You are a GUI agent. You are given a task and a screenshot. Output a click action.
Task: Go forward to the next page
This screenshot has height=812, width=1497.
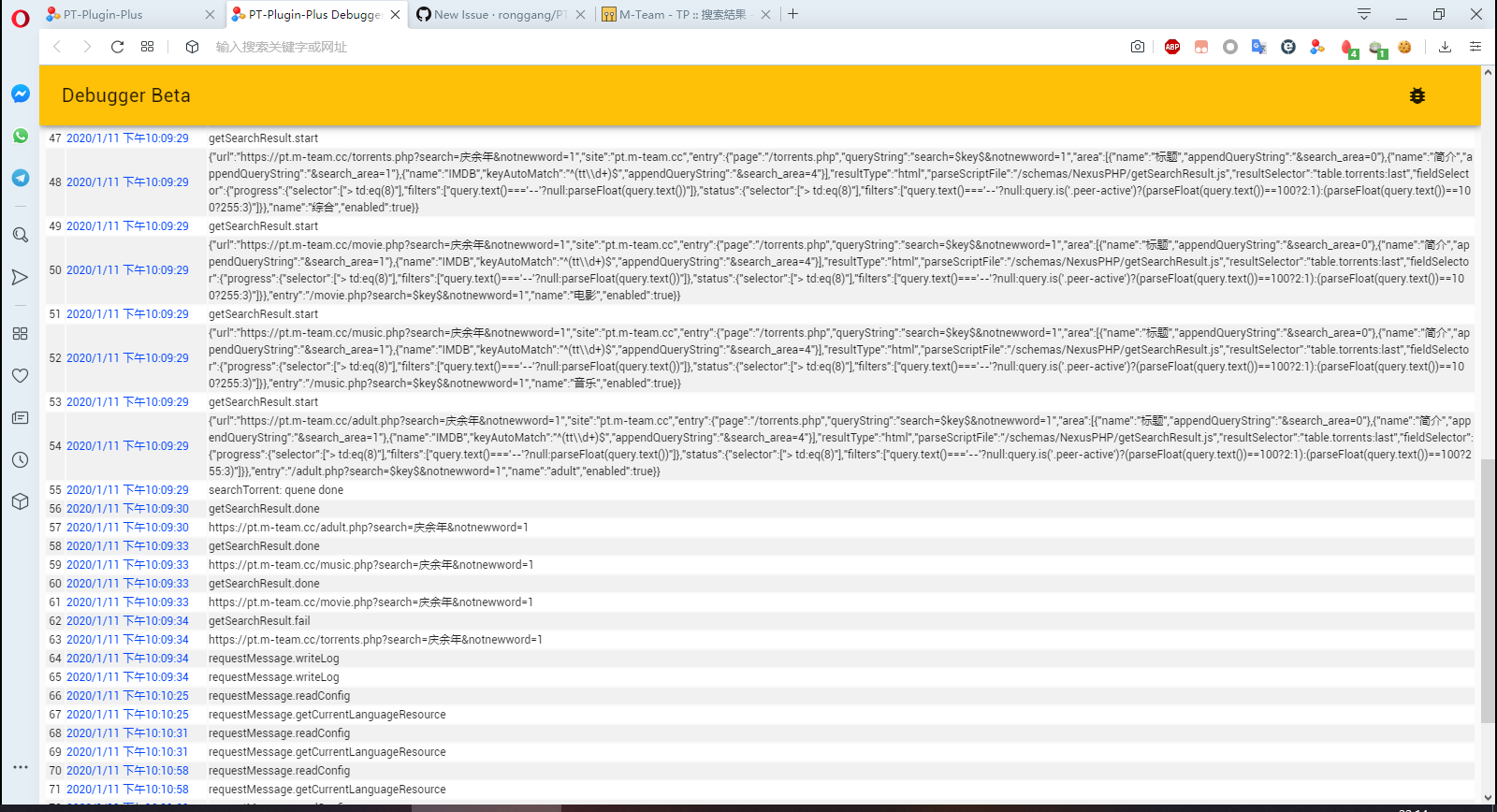tap(87, 47)
